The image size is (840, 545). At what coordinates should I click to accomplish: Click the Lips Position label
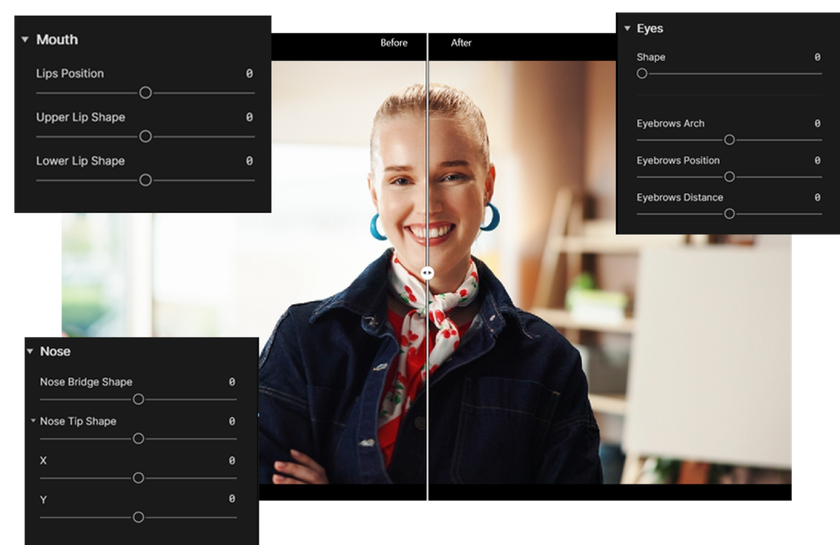click(70, 73)
